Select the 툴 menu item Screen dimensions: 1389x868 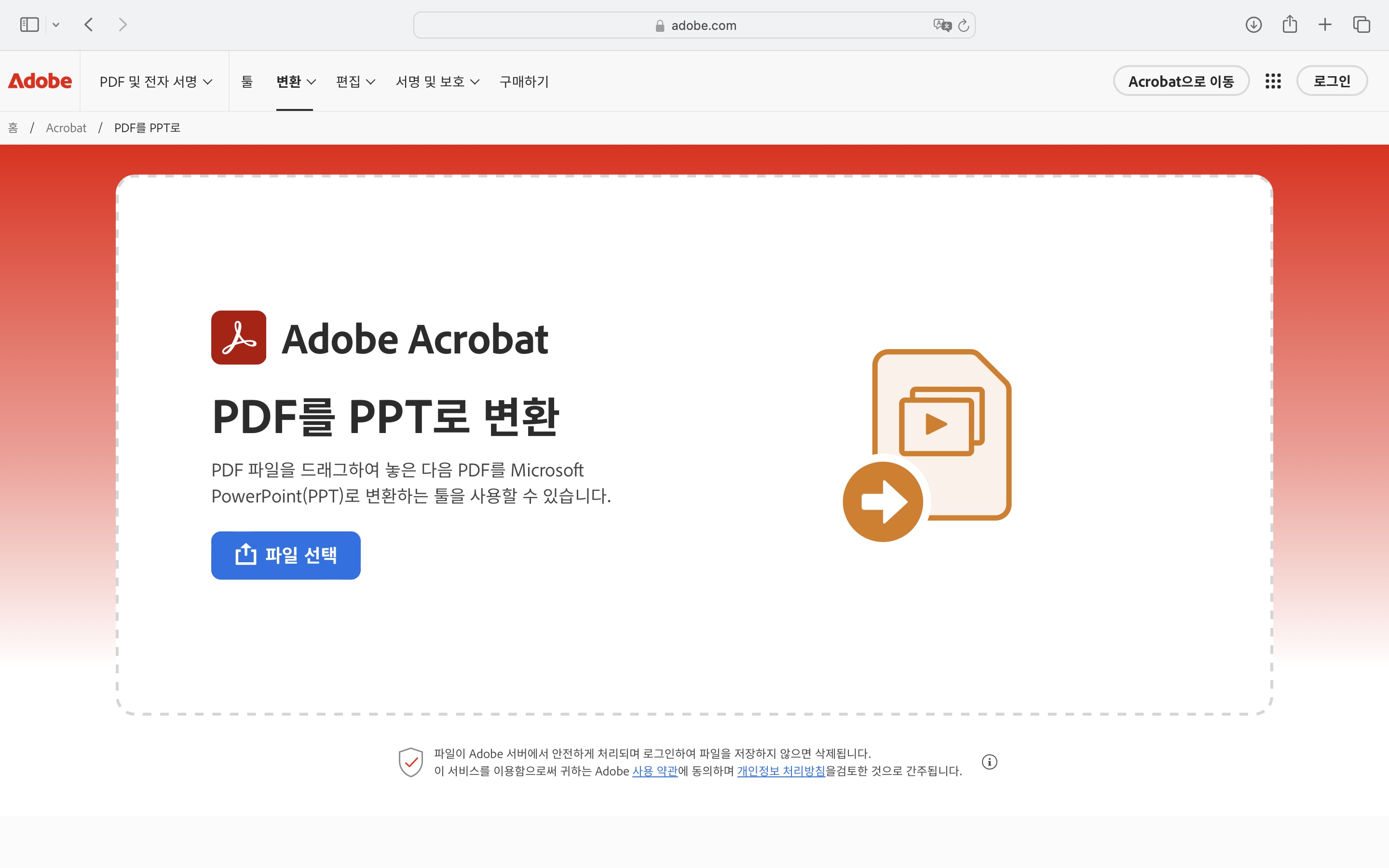[248, 81]
